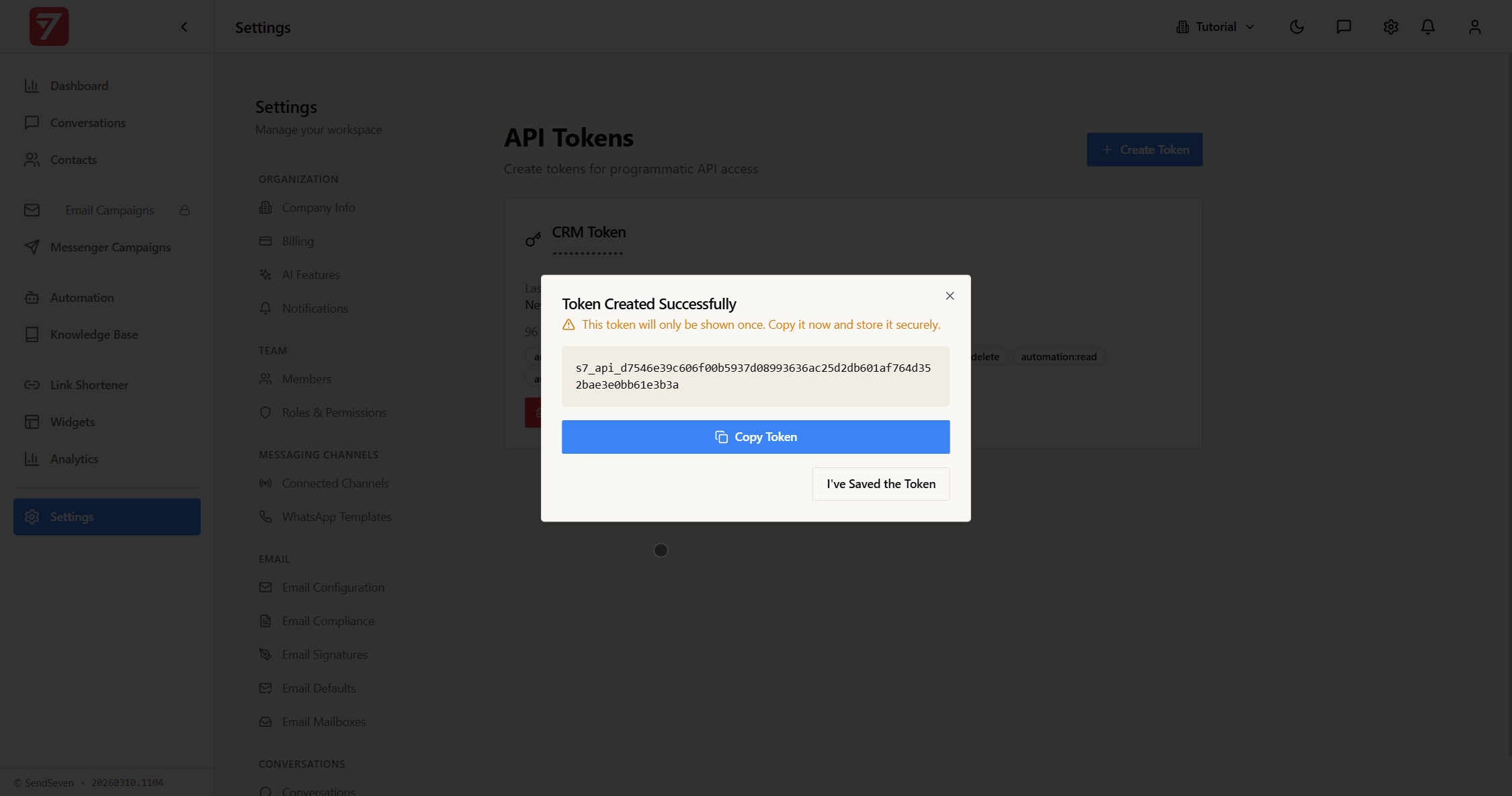Viewport: 1512px width, 796px height.
Task: Open Email Configuration
Action: click(x=343, y=588)
